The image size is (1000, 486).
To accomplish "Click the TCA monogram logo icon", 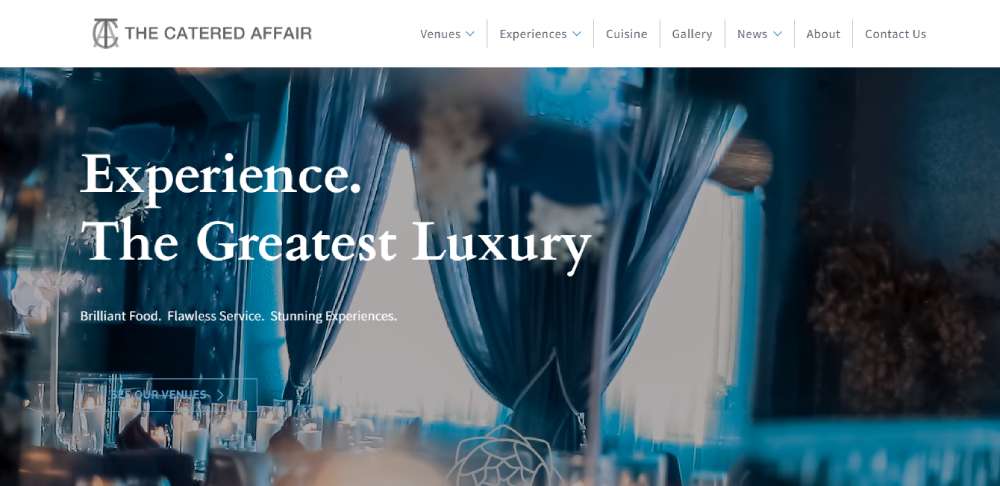I will click(105, 33).
